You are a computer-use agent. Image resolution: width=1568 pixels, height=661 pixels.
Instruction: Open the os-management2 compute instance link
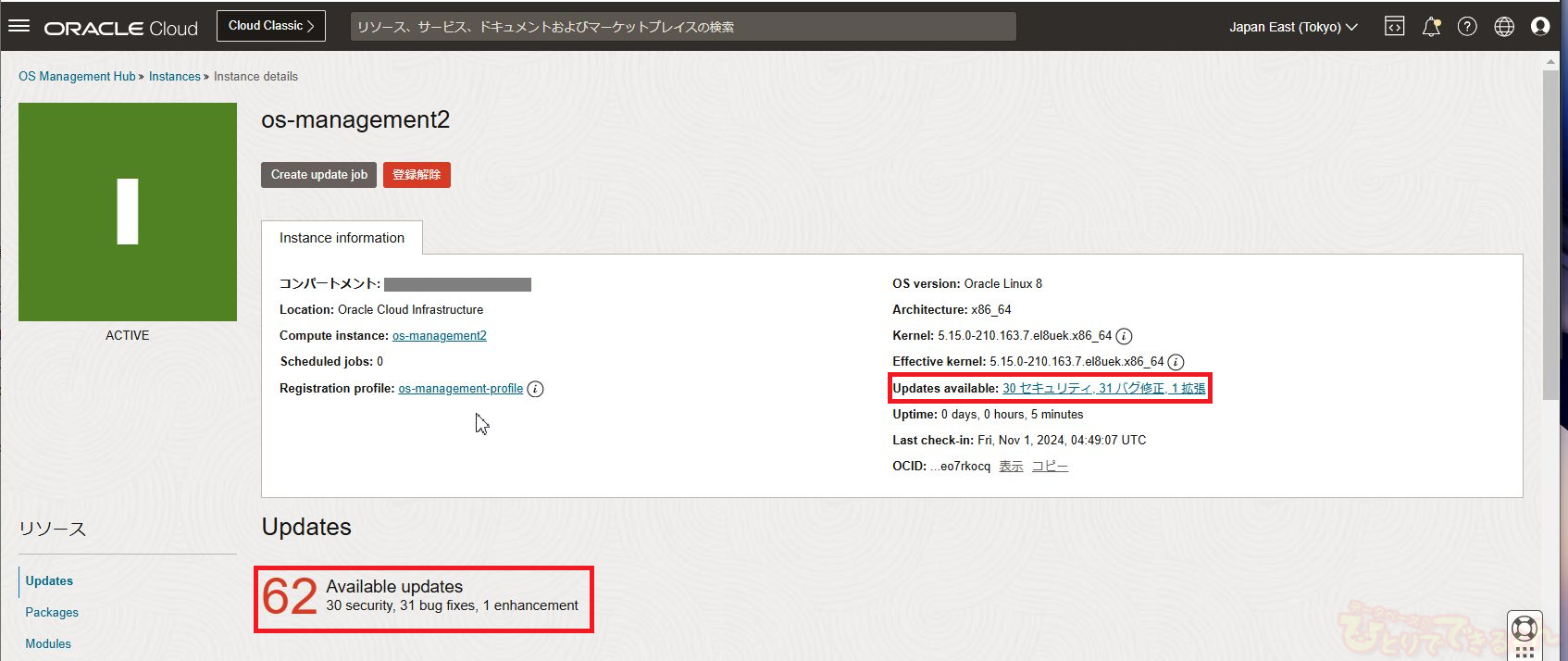[440, 335]
